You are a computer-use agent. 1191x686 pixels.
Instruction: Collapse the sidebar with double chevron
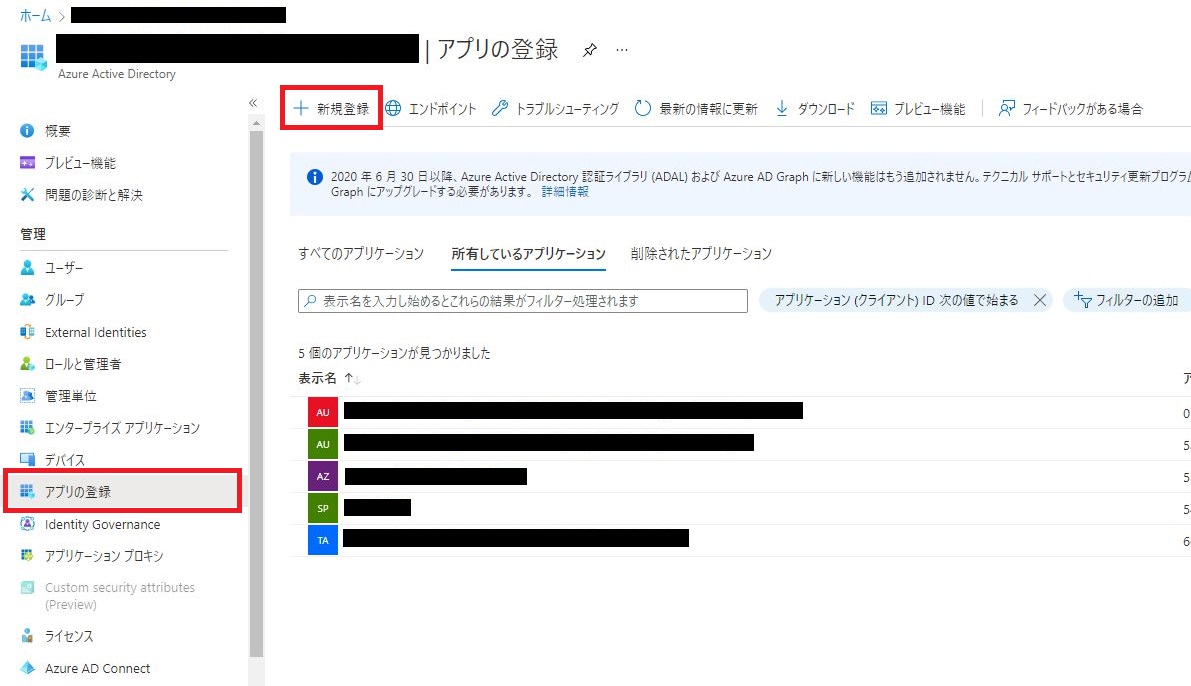(x=253, y=103)
